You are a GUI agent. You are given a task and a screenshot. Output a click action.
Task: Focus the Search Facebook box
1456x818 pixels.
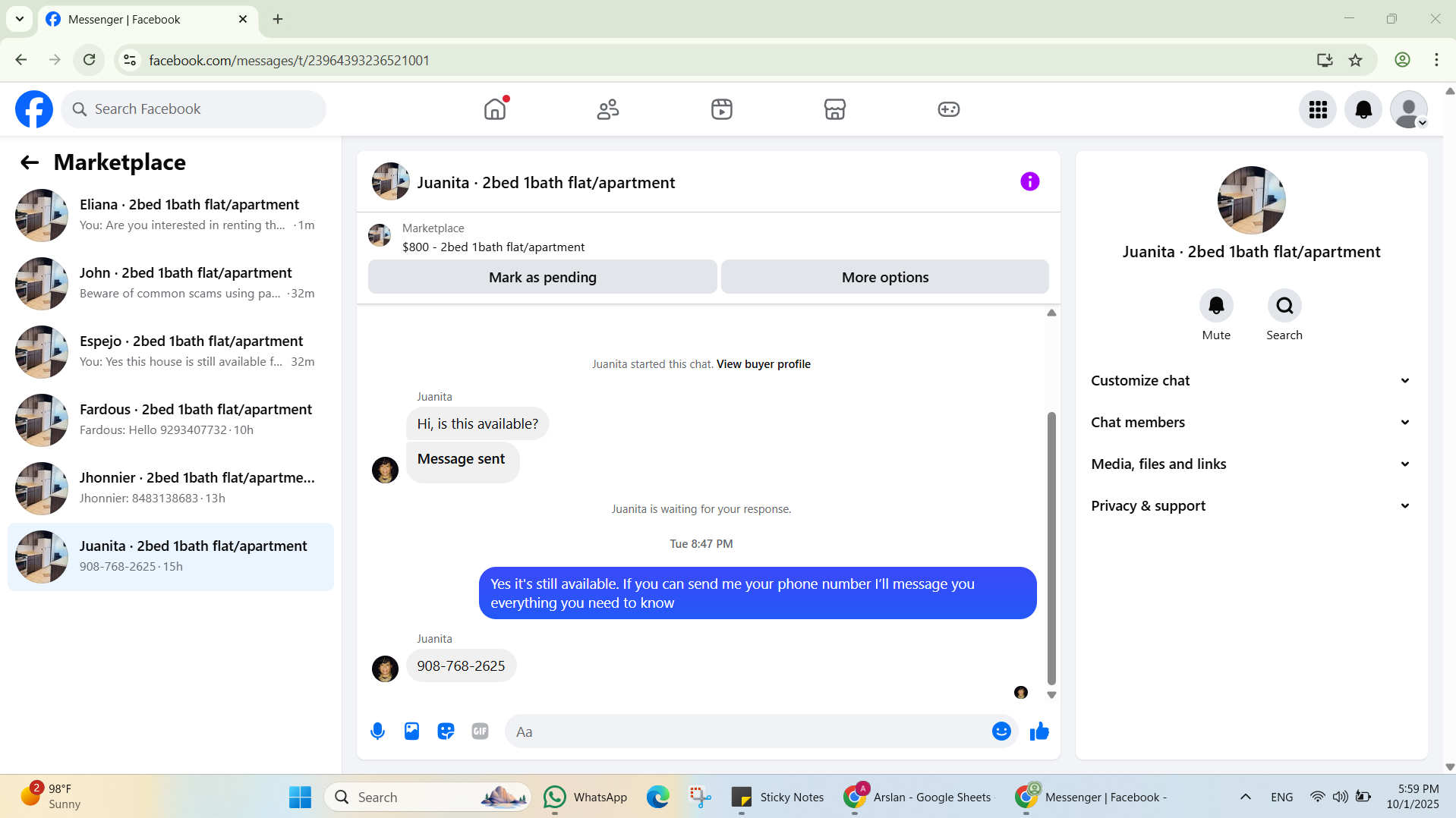[x=194, y=109]
